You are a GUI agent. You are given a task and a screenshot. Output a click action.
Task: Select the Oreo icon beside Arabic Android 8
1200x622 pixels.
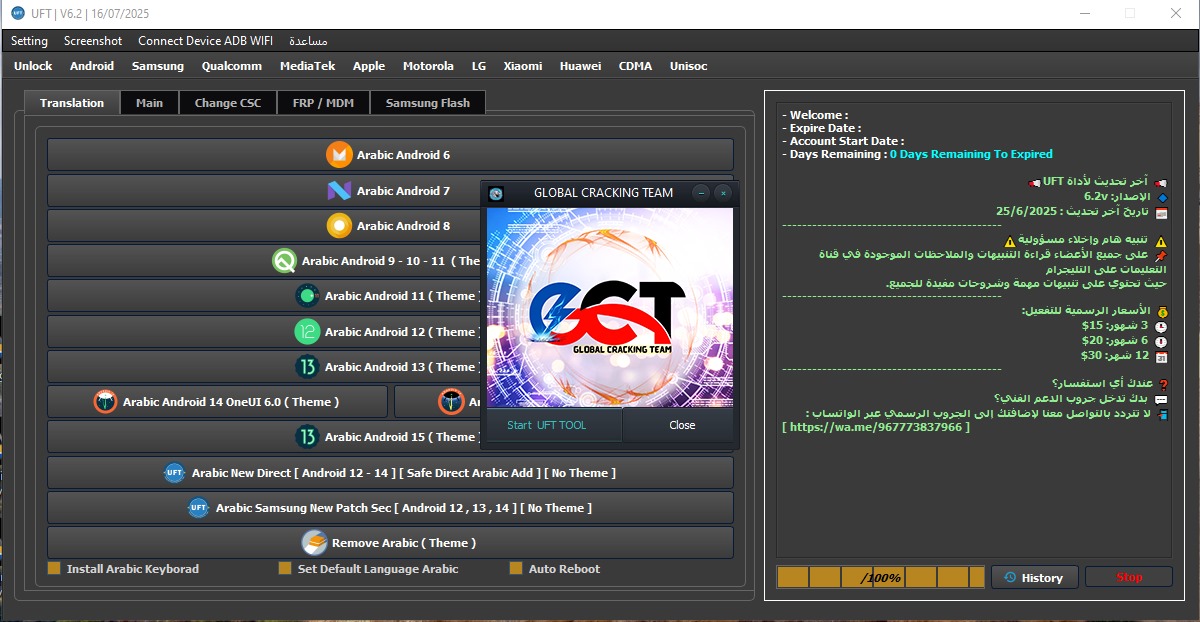click(x=339, y=226)
